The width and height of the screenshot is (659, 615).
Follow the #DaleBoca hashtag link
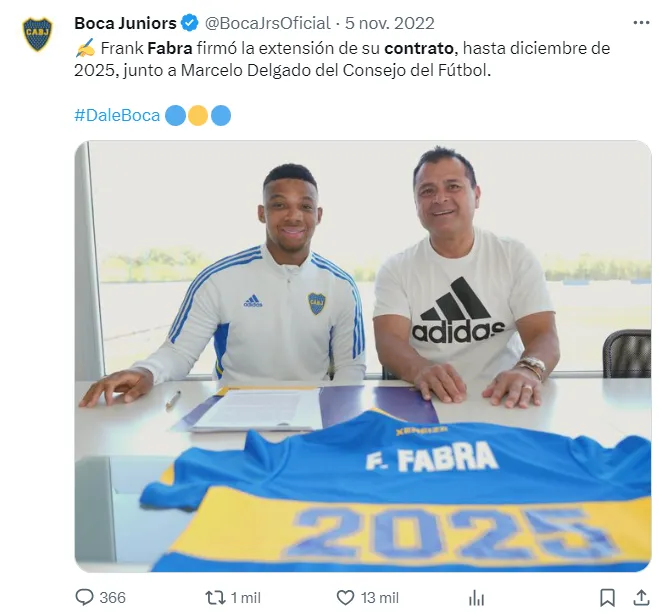point(117,115)
